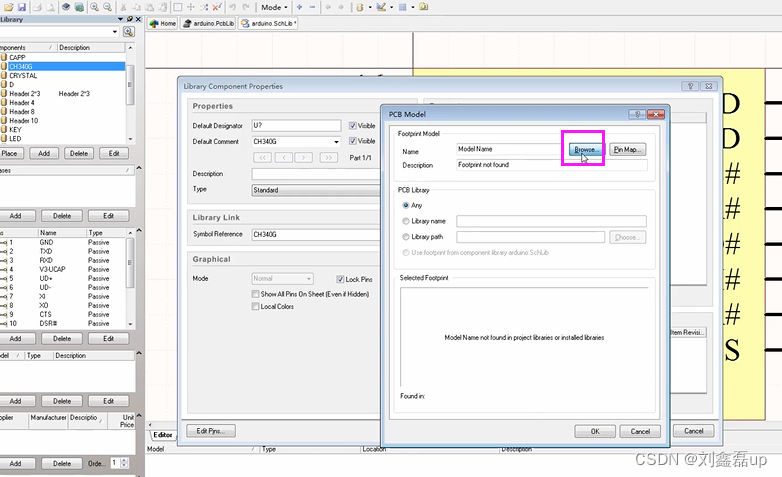Click the Move Selection cross icon
The height and width of the screenshot is (477, 782).
[x=191, y=7]
